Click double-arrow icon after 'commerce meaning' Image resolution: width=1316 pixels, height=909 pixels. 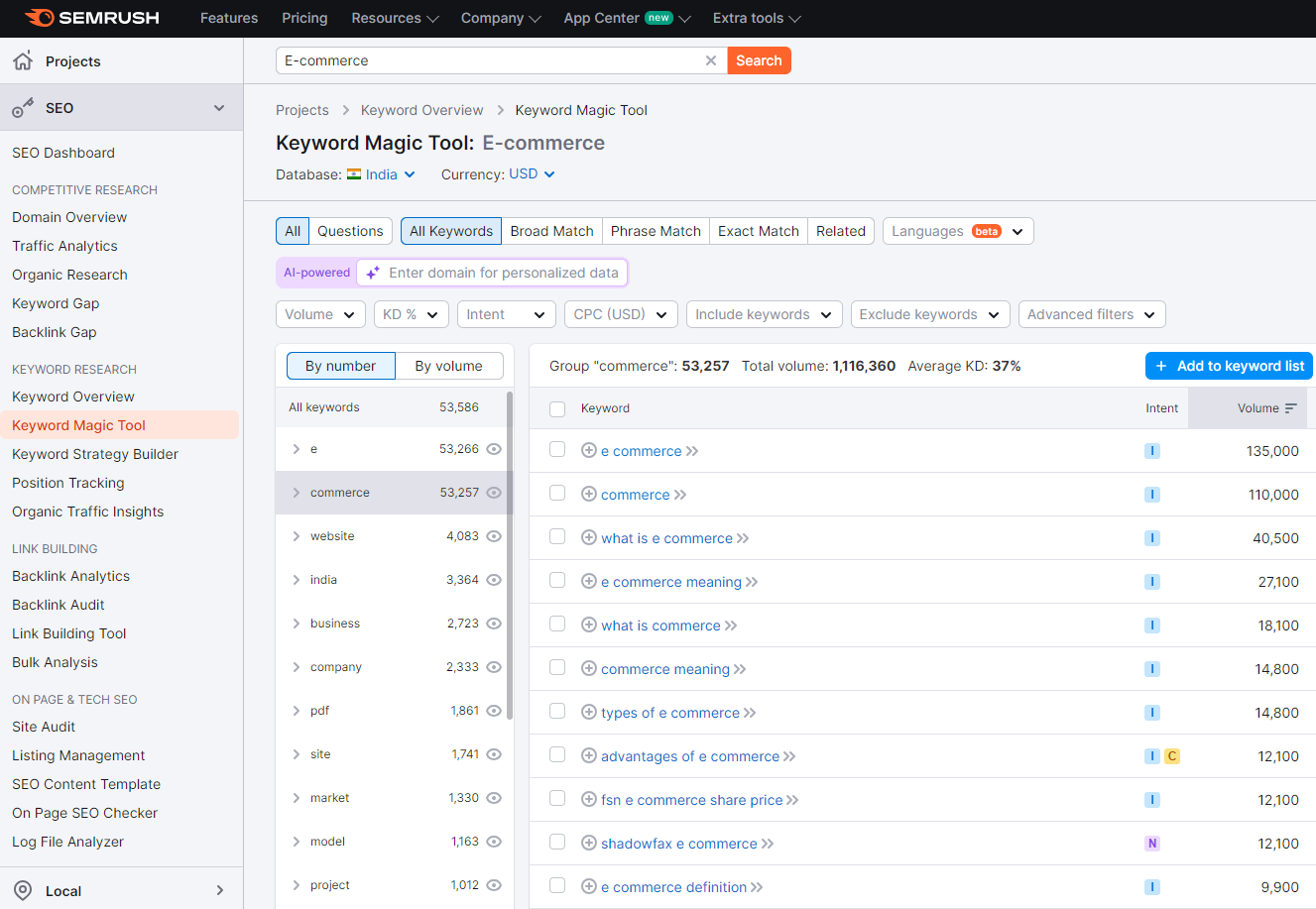740,669
